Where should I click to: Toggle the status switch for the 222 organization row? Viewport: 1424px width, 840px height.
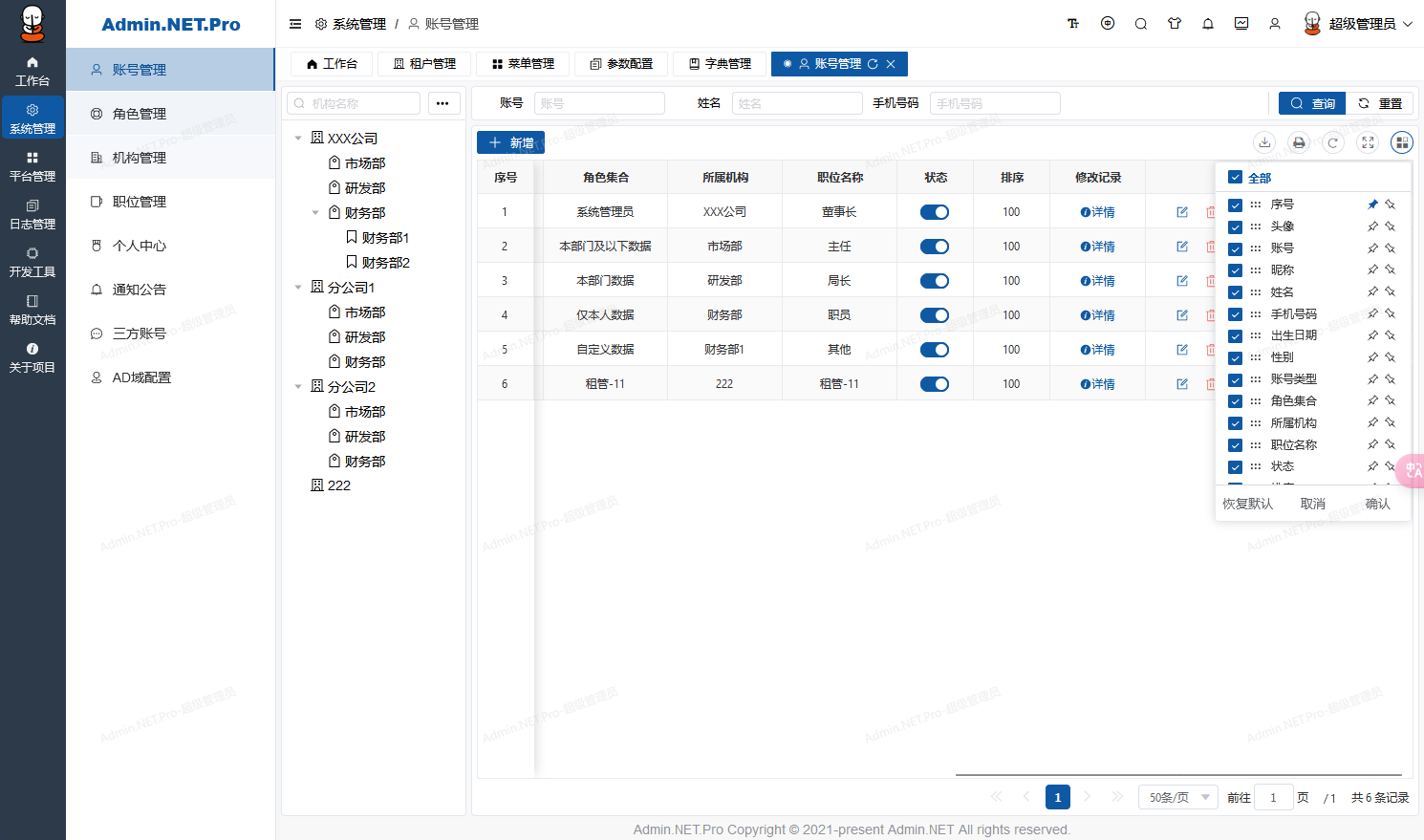[935, 384]
